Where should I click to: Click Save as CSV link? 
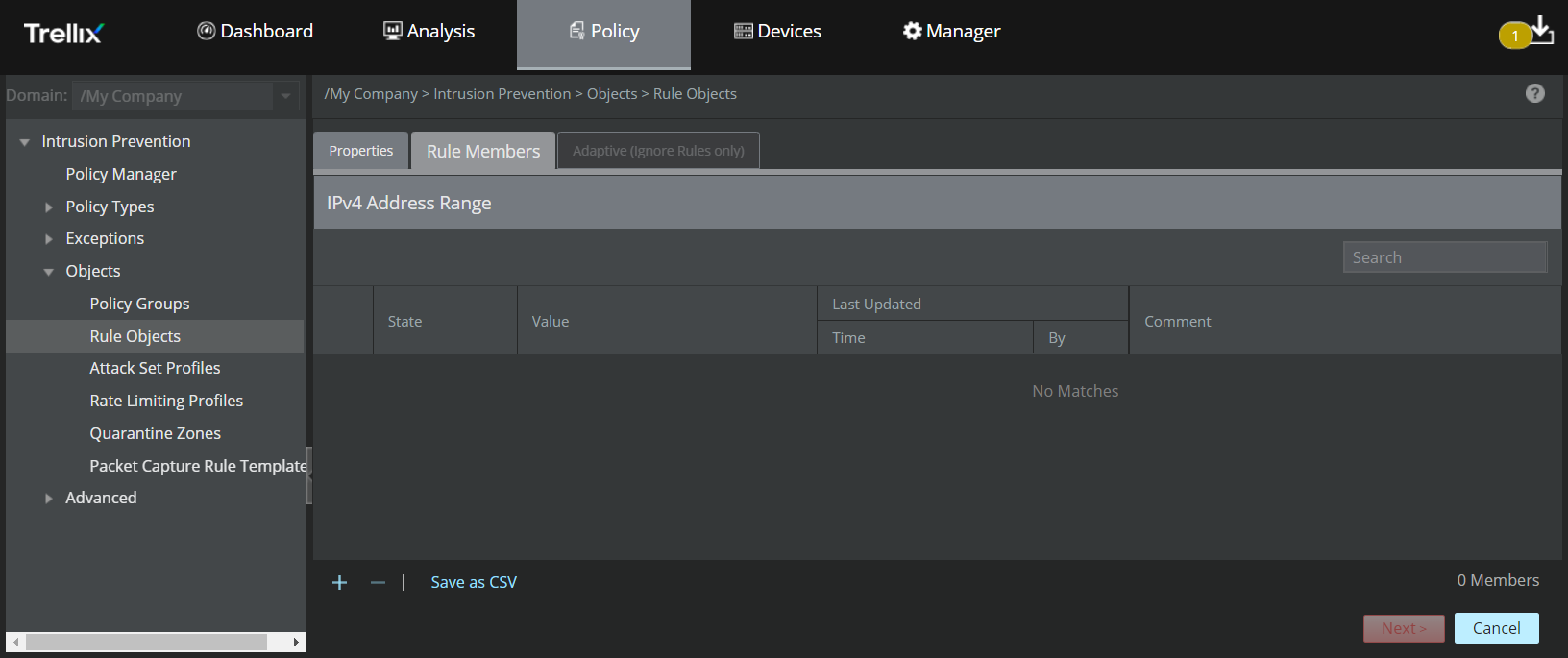tap(474, 582)
